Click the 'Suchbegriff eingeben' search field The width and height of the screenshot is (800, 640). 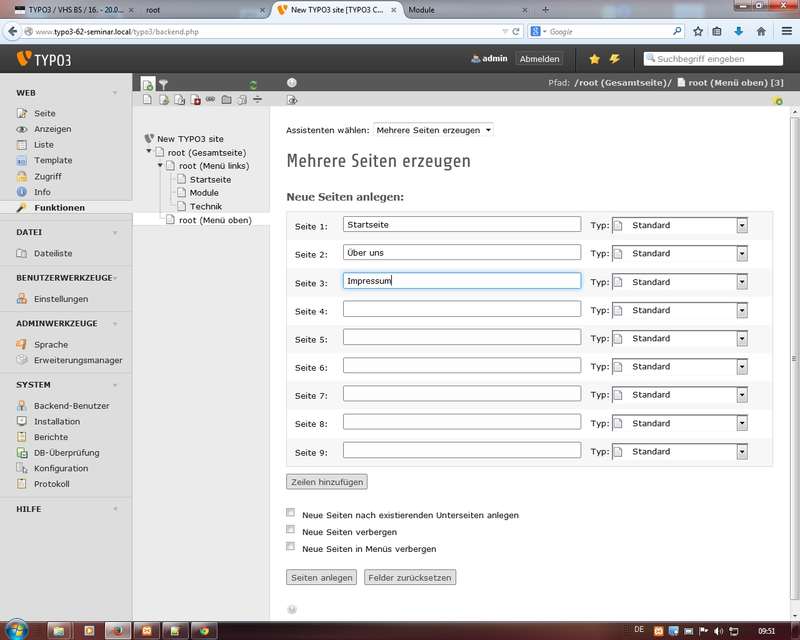point(713,59)
